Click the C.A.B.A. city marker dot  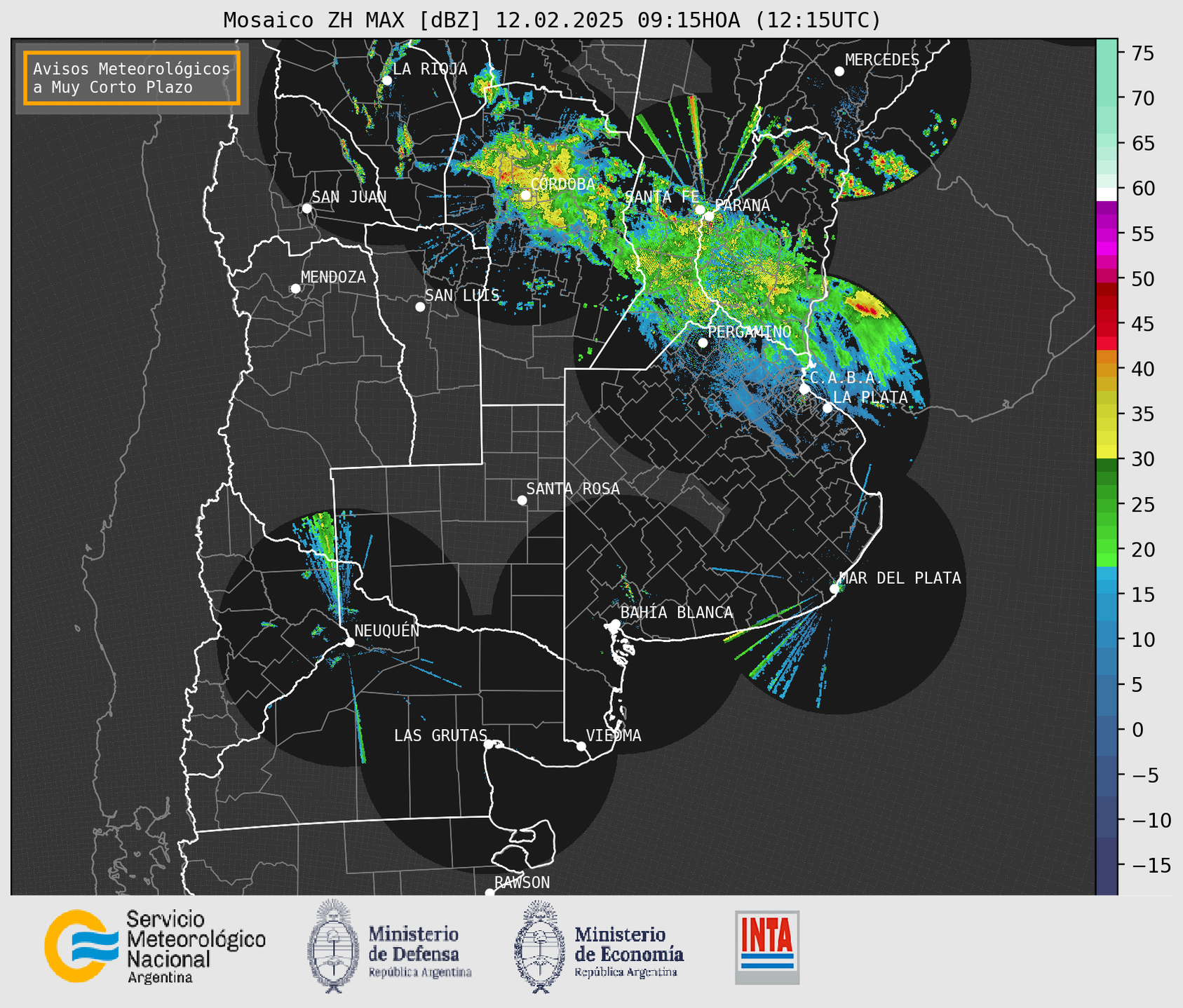804,389
